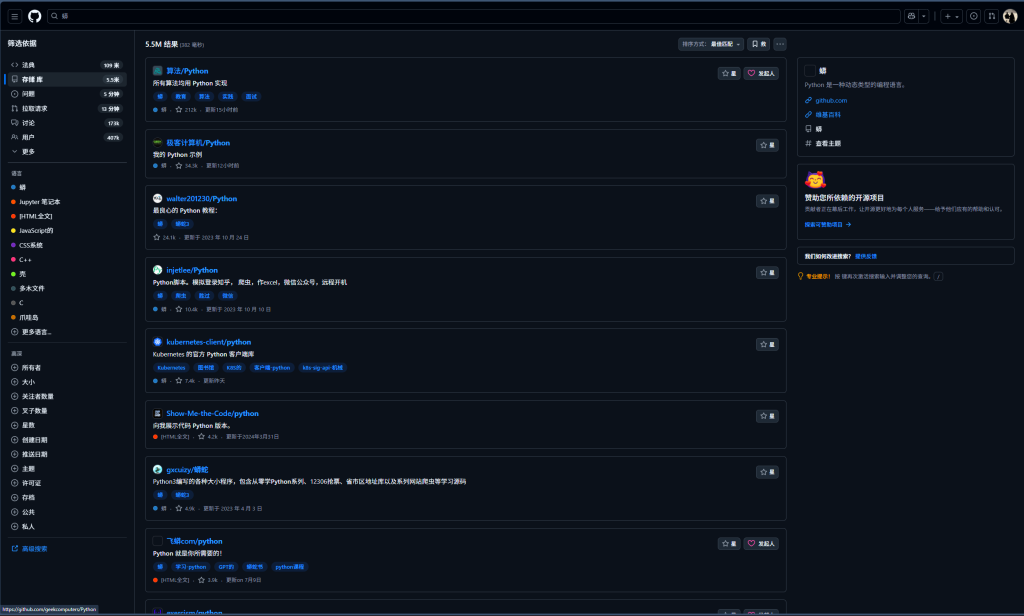Expand the plus create-new dropdown
The image size is (1024, 616).
pos(951,16)
